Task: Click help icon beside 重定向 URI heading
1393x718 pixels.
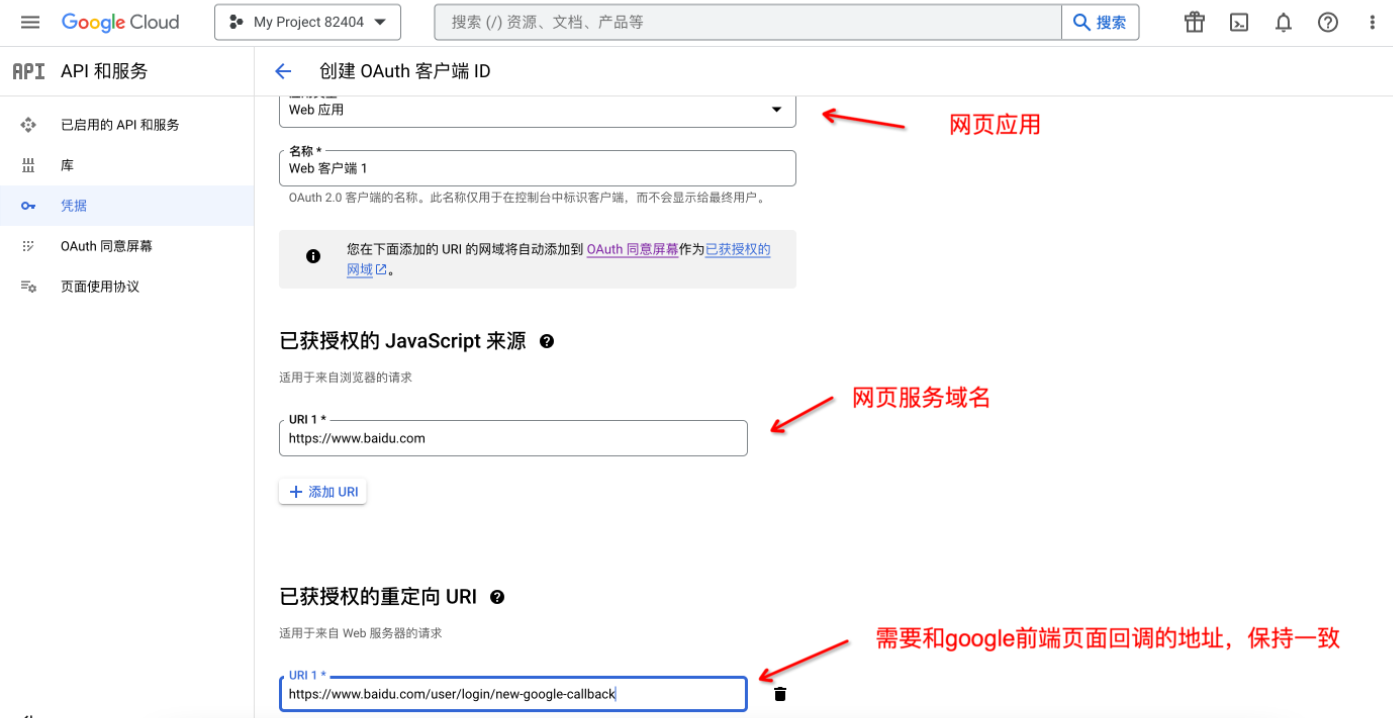Action: pyautogui.click(x=497, y=597)
